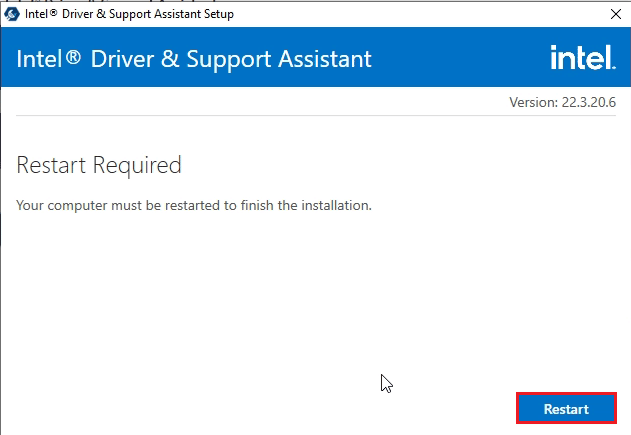
Task: Close the Intel Driver & Support Assistant Setup window
Action: coord(615,14)
